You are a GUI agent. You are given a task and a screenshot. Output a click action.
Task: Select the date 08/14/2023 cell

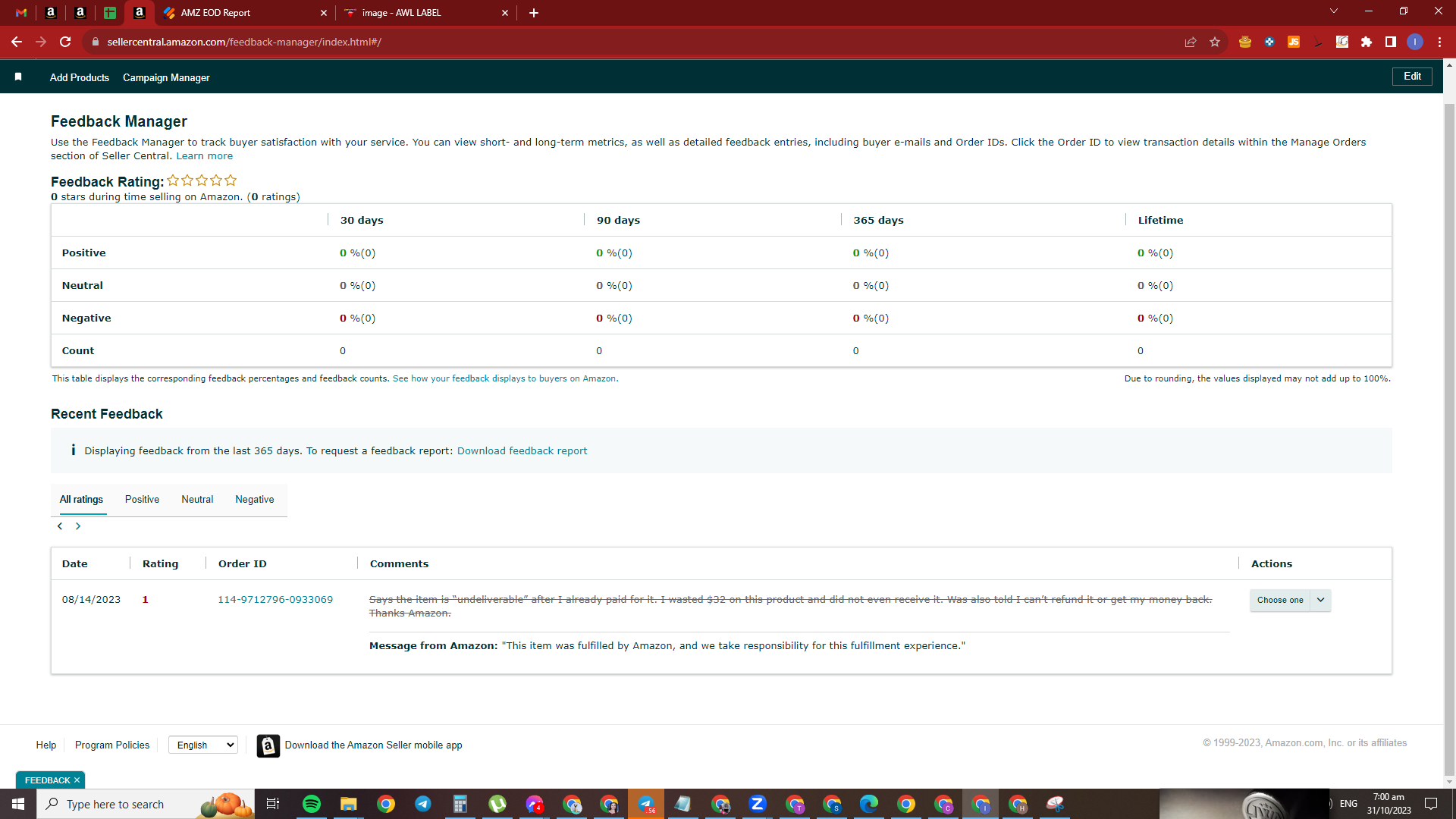91,600
